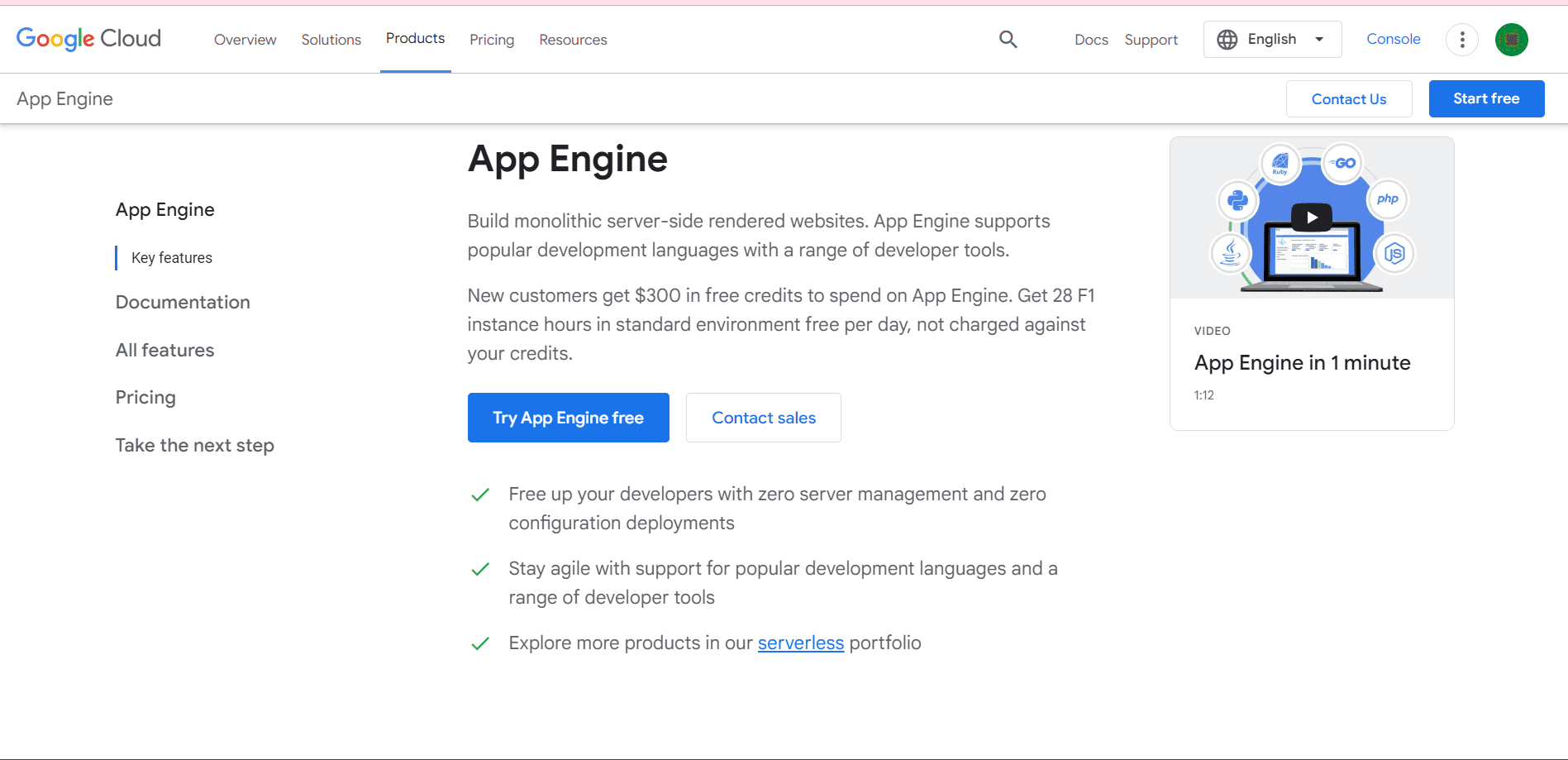The width and height of the screenshot is (1568, 760).
Task: Click the Python language icon in thumbnail
Action: point(1237,200)
